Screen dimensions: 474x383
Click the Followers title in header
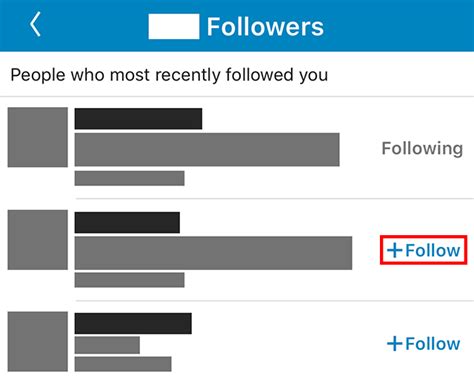pyautogui.click(x=265, y=27)
